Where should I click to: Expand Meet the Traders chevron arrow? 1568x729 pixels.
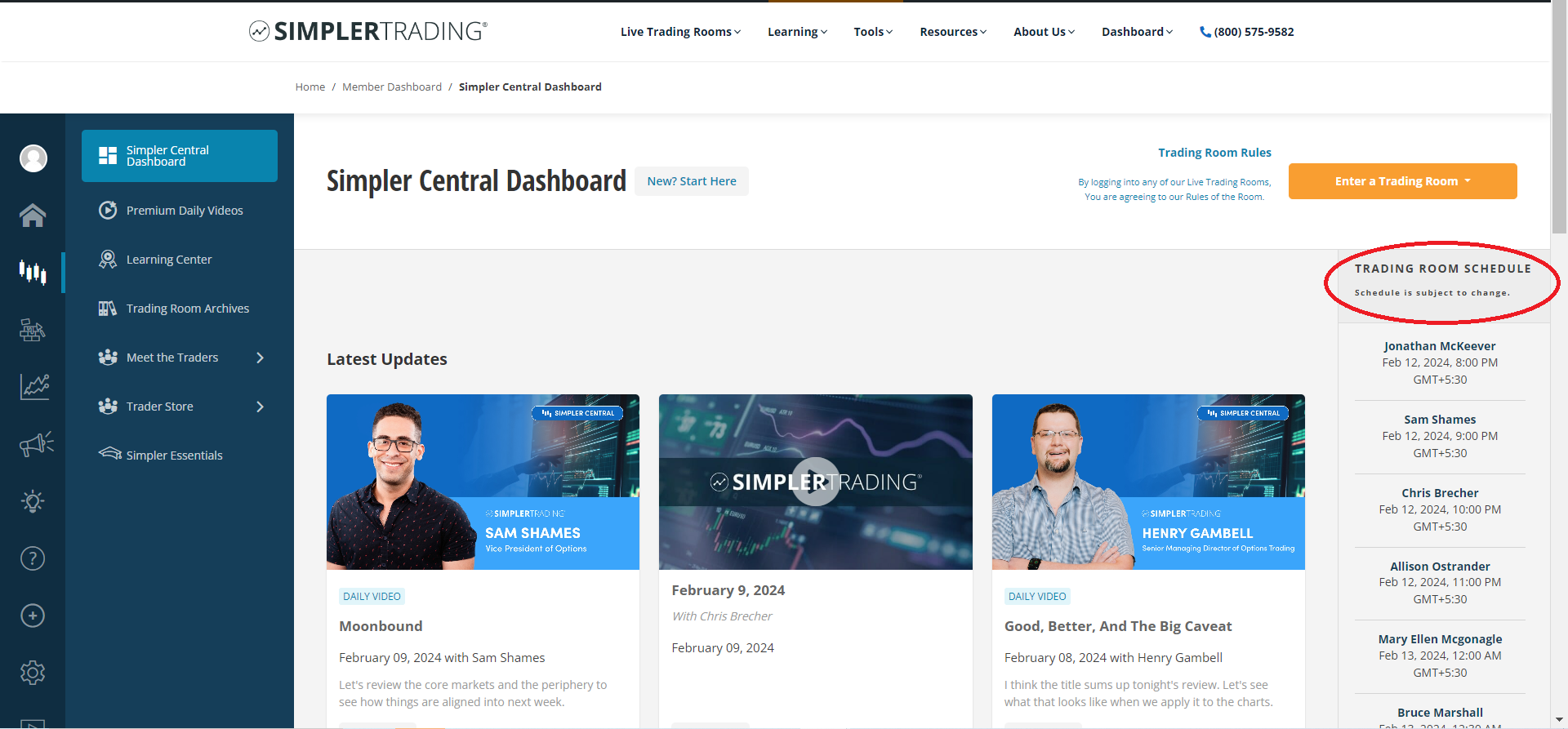point(261,358)
